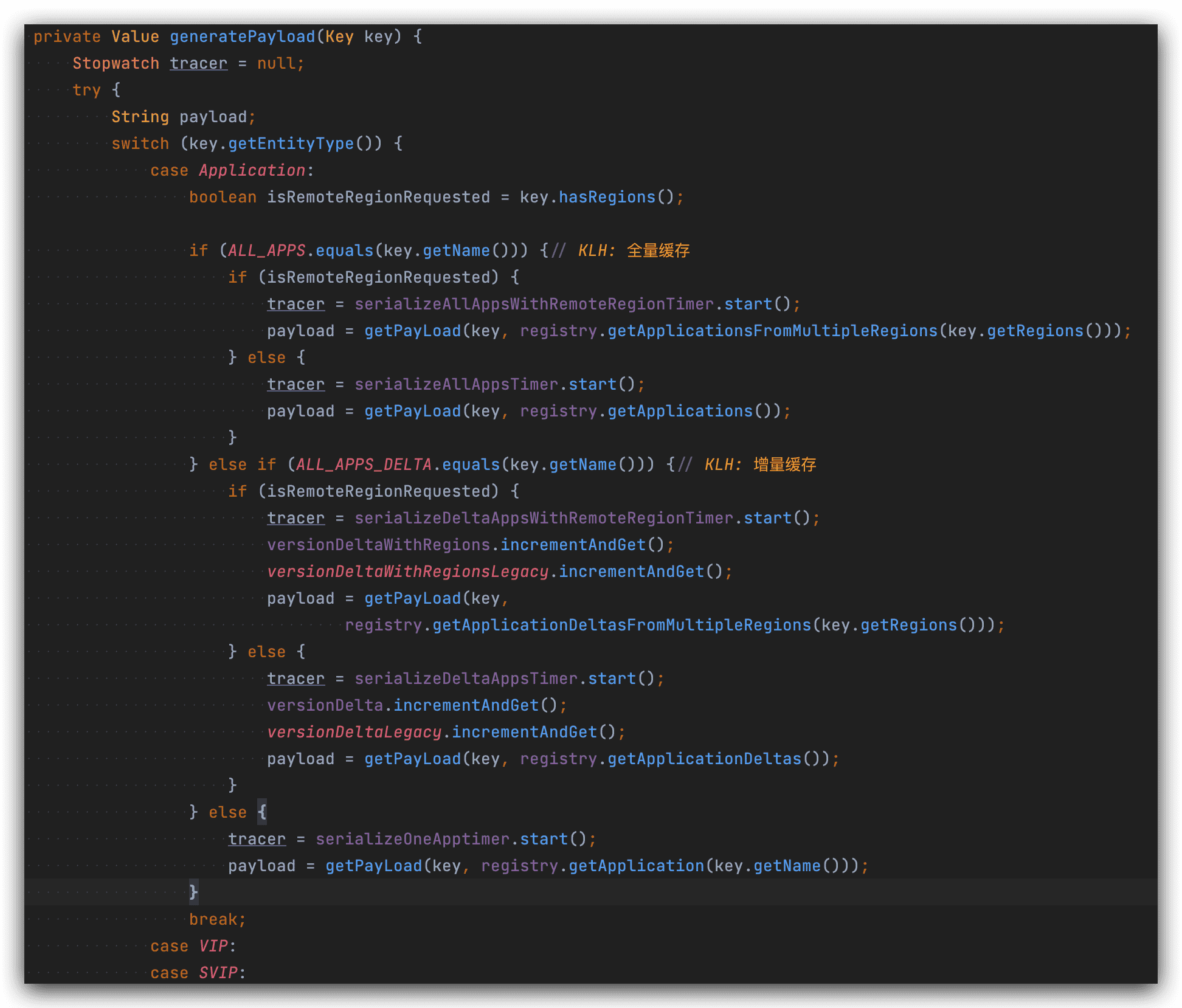Click the 'try' keyword
Screen dimensions: 1182x1008
(87, 91)
